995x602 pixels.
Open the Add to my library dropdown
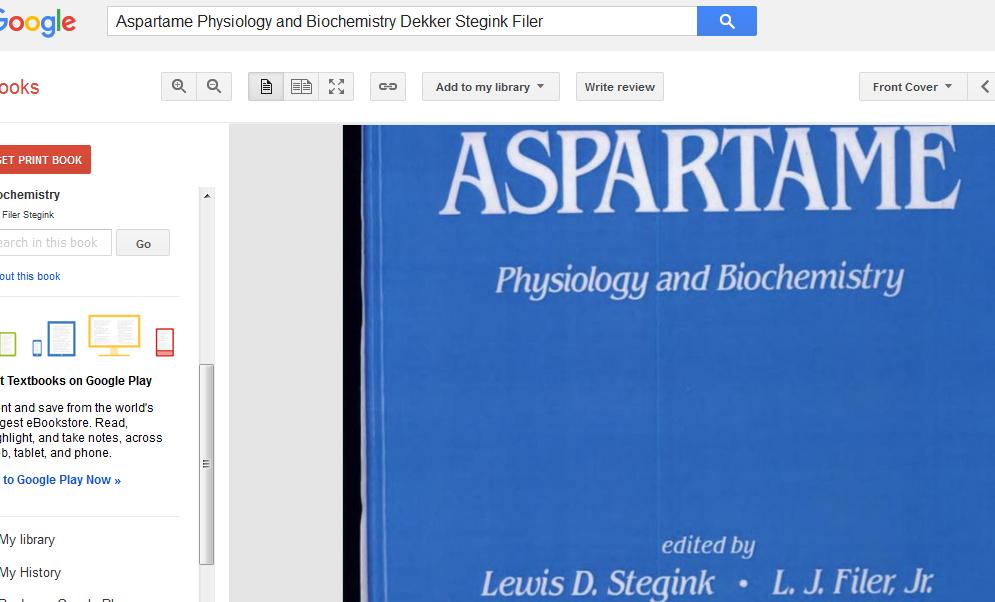coord(491,86)
